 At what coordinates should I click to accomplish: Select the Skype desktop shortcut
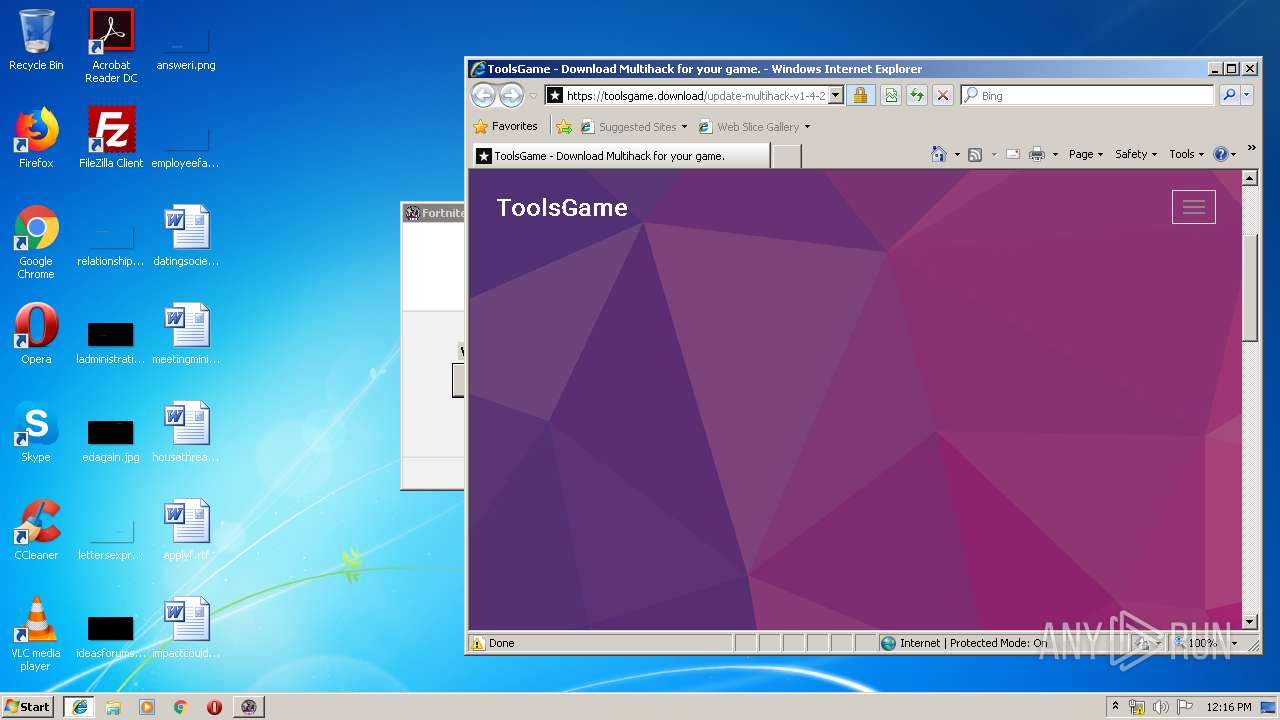[x=36, y=432]
